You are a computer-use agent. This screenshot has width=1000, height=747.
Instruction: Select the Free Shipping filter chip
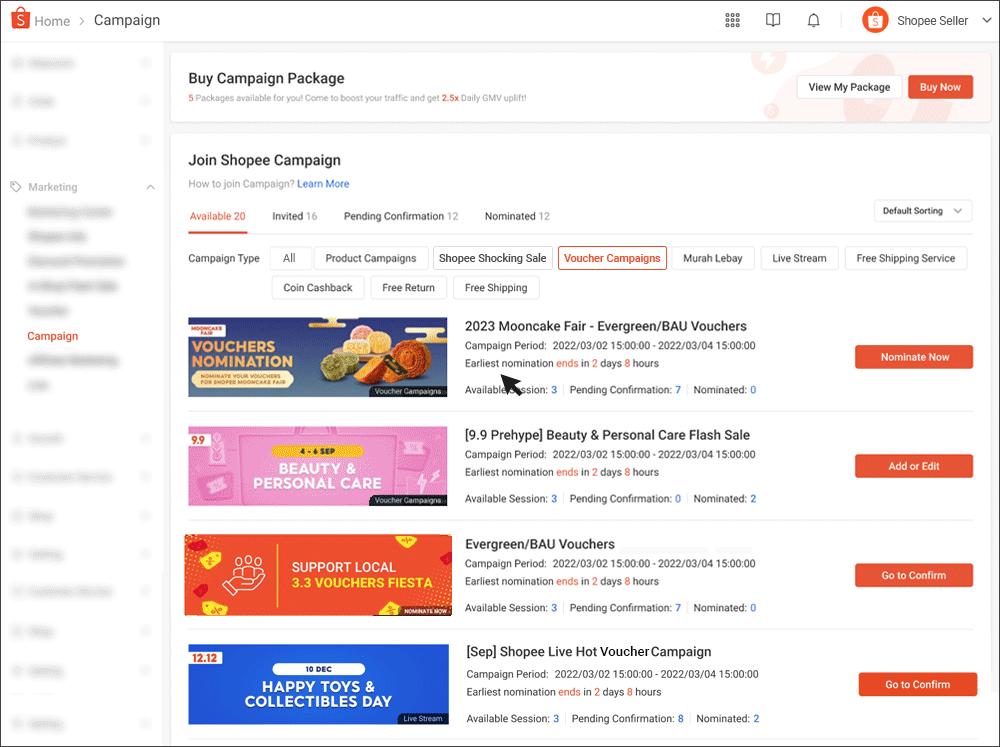[x=496, y=288]
